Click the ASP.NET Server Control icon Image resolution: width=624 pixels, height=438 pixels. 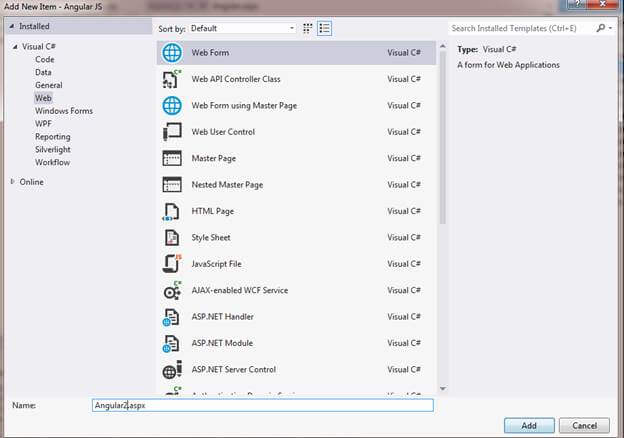pyautogui.click(x=172, y=370)
